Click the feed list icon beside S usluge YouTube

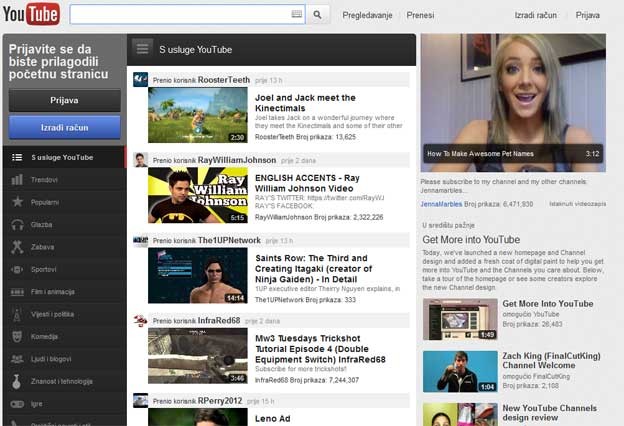click(142, 49)
